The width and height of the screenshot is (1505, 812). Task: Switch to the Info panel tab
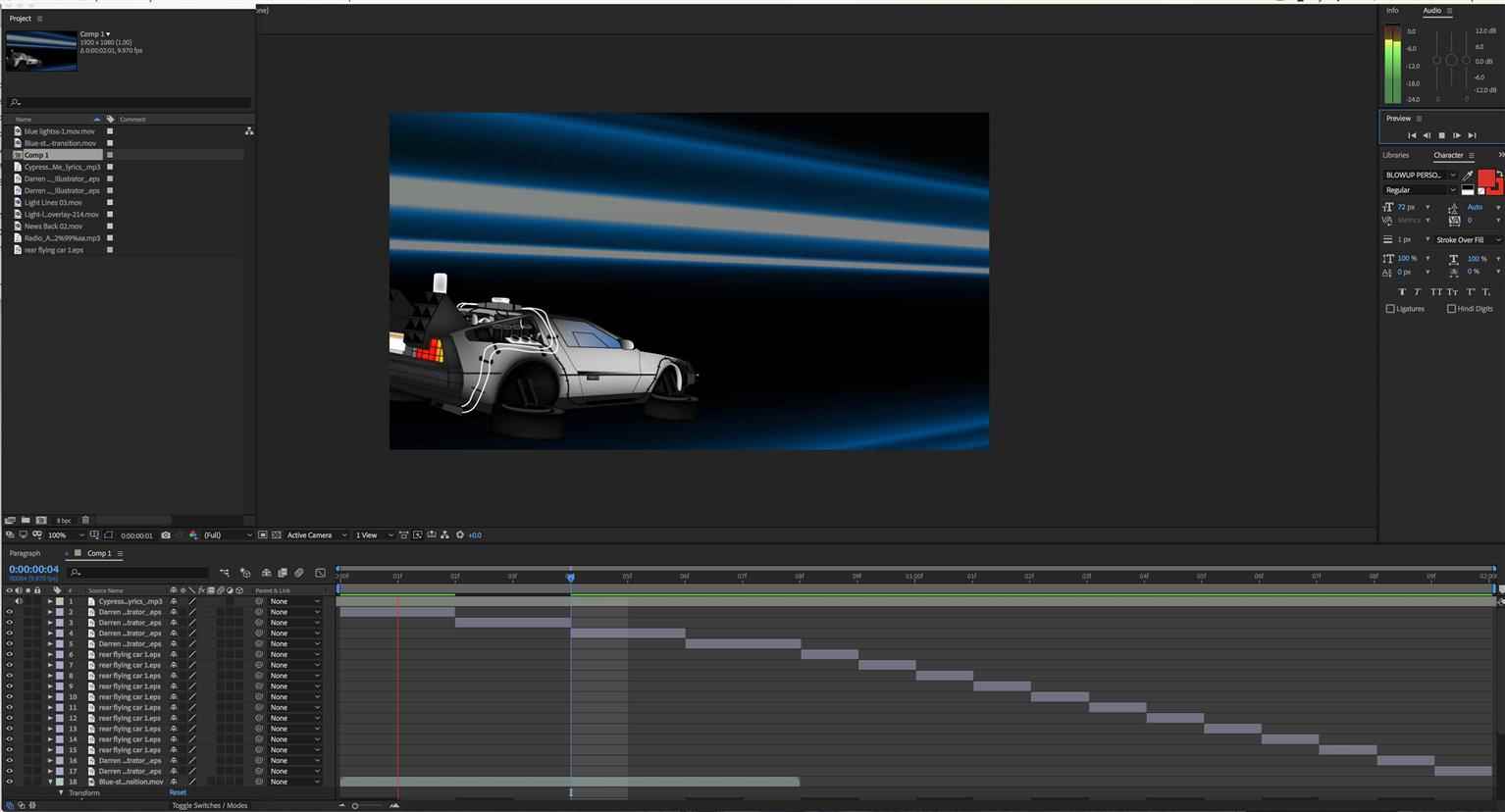coord(1392,11)
